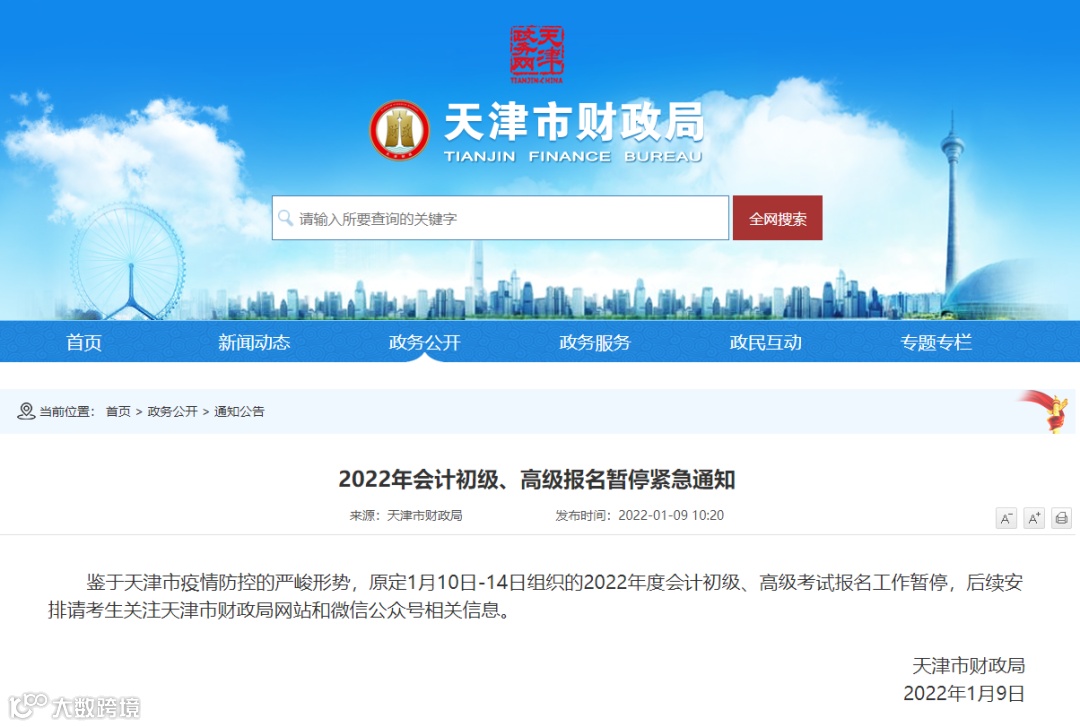The width and height of the screenshot is (1080, 727).
Task: Open the 新闻动态 navigation tab
Action: click(x=254, y=342)
